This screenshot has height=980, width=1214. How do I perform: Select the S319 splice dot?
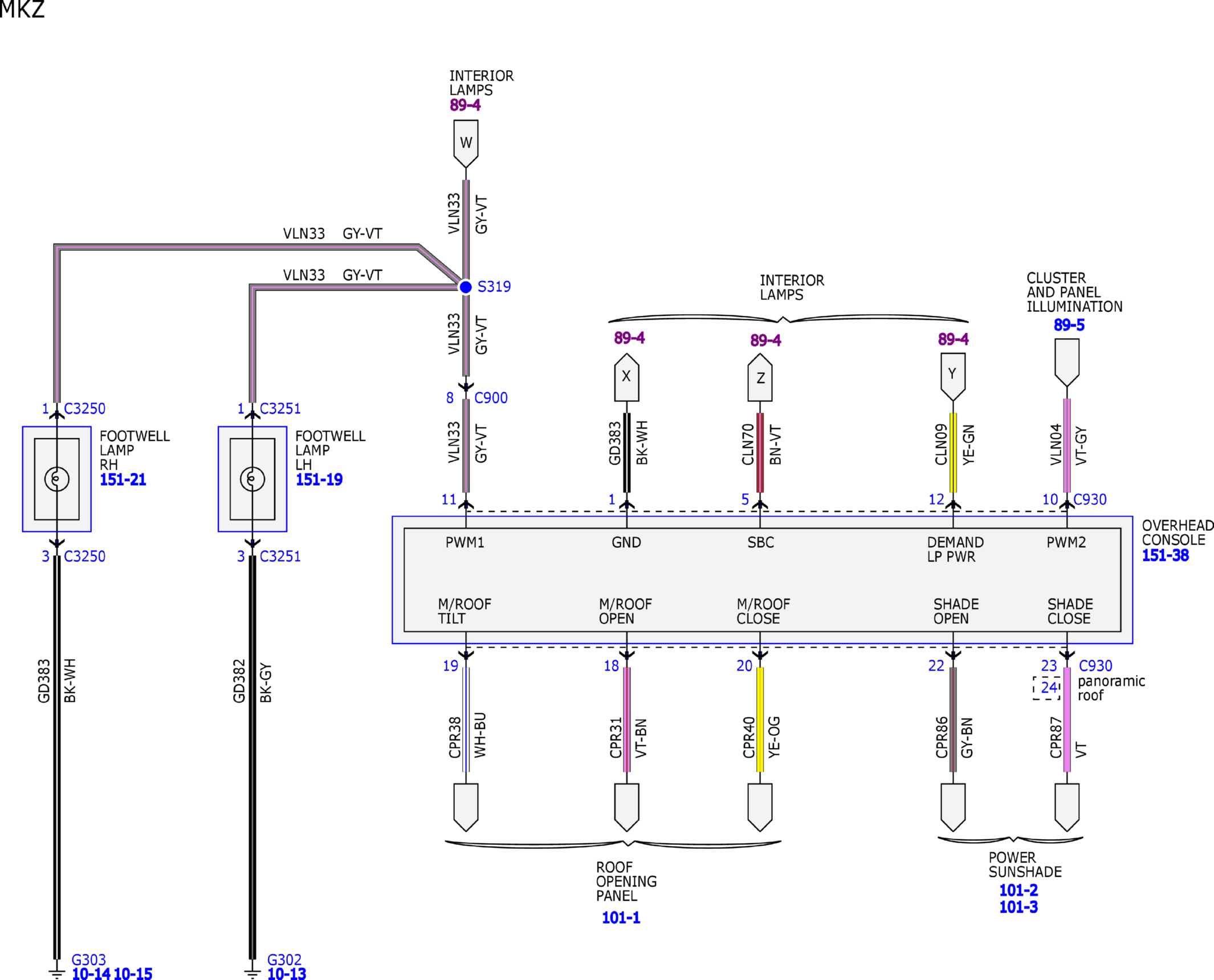click(x=466, y=287)
